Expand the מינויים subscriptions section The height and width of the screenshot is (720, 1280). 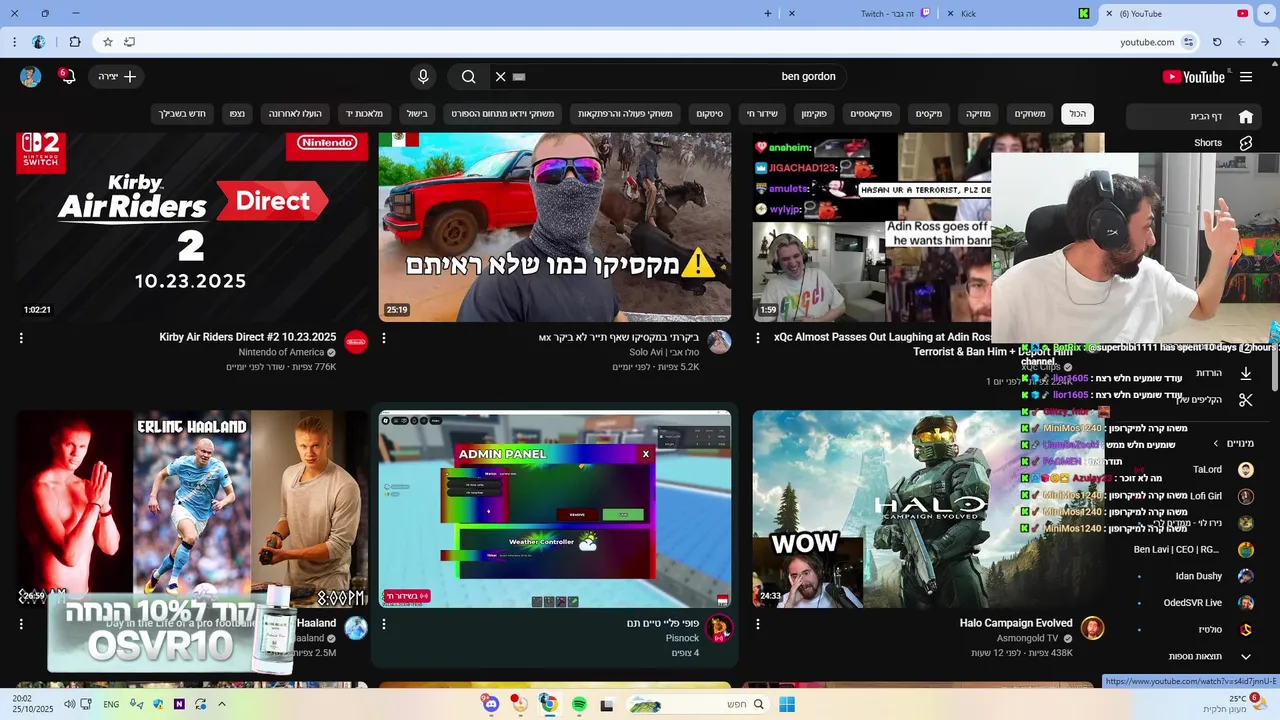(1233, 443)
